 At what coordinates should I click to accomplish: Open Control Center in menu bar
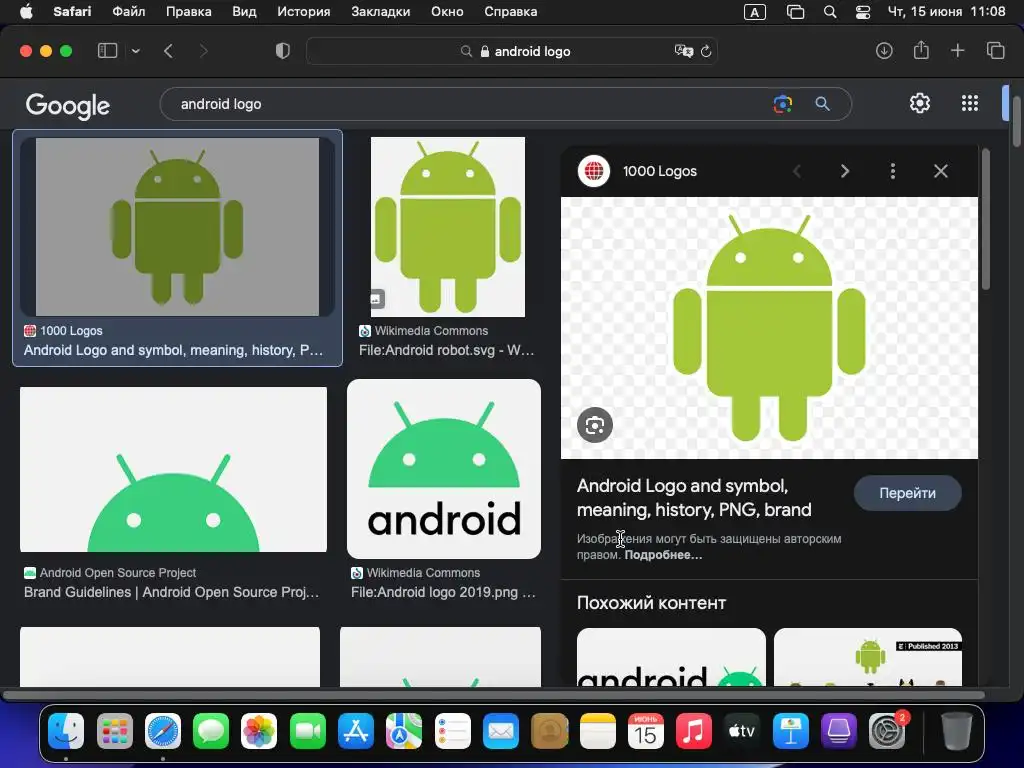coord(863,12)
